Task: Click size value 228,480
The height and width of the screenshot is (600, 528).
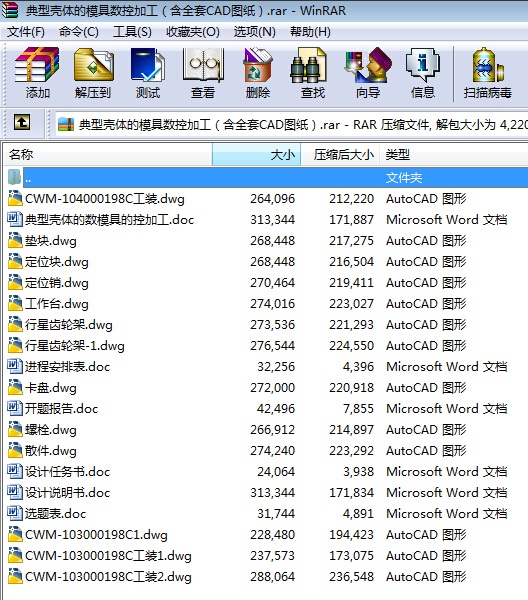Action: coord(272,535)
